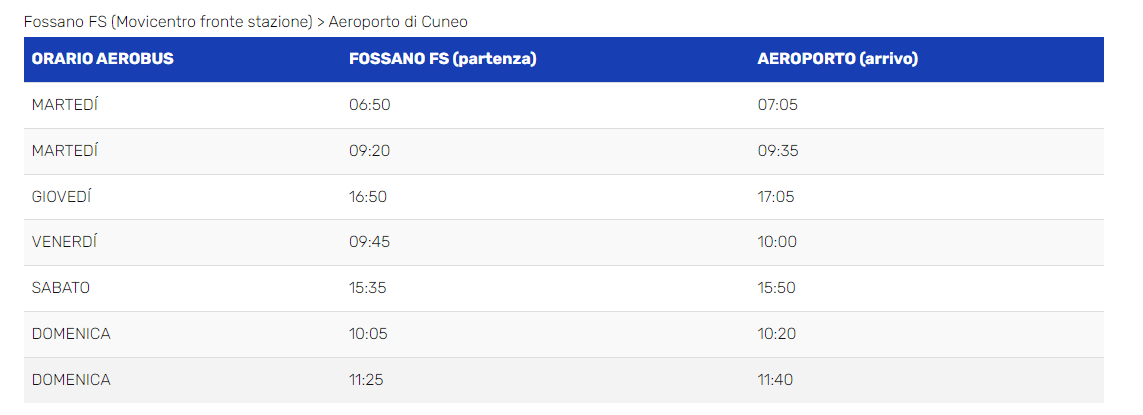1143x415 pixels.
Task: Click the 09:35 arrival time cell
Action: coord(777,151)
